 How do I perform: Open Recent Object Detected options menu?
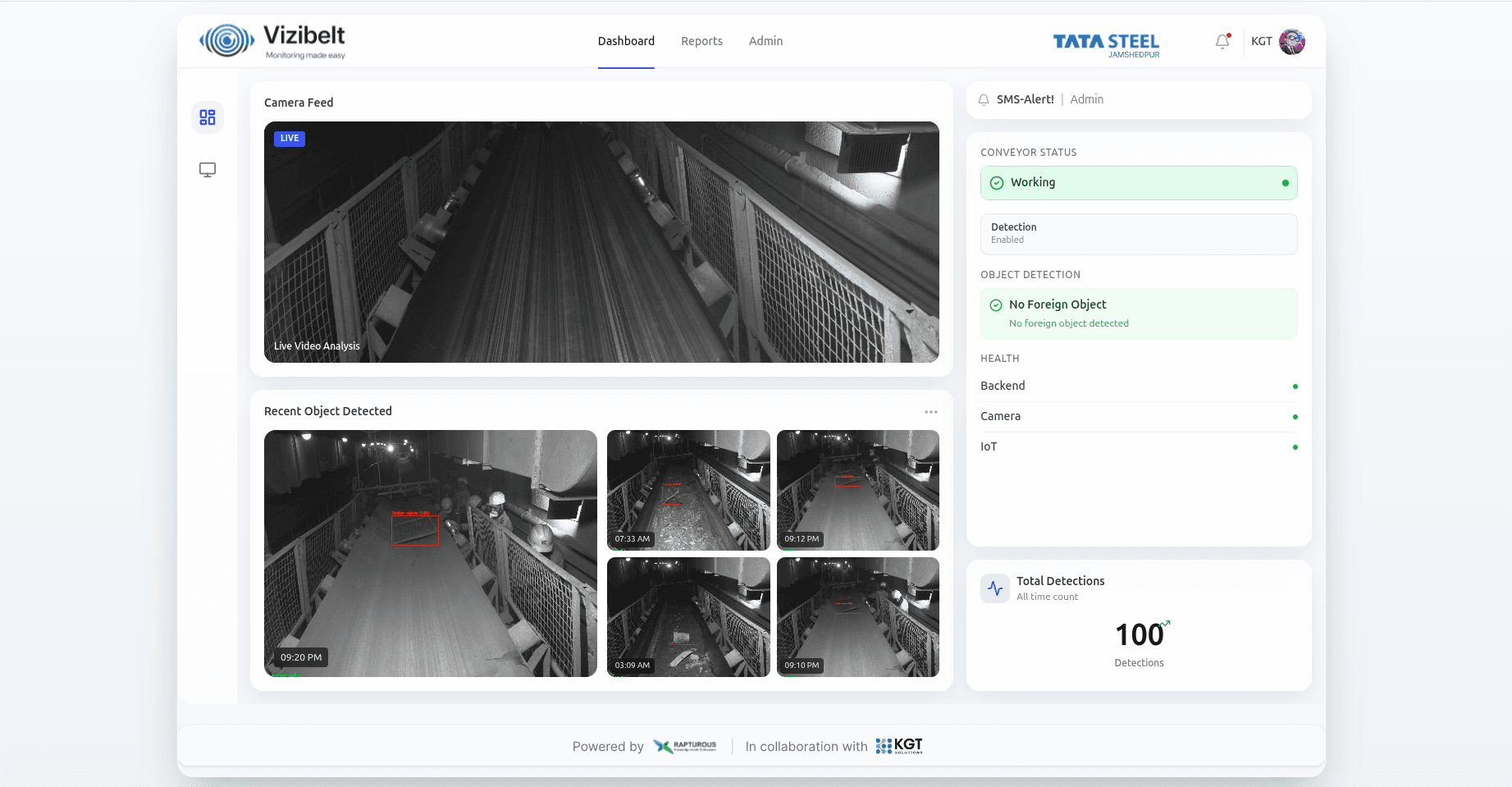click(x=931, y=412)
